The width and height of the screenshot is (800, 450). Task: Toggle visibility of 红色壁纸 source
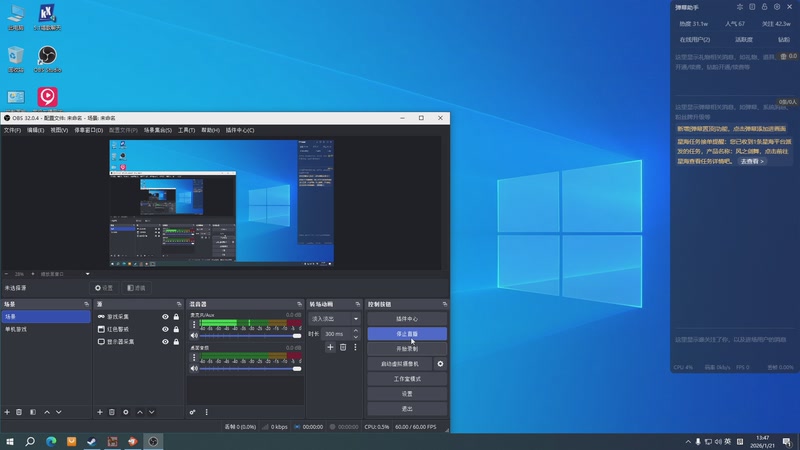point(165,330)
